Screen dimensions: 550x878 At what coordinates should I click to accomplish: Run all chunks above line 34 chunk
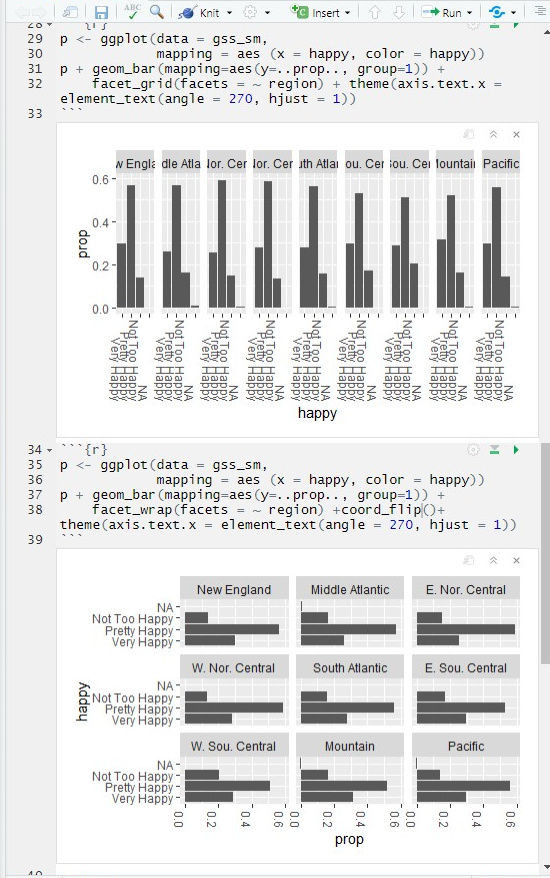click(495, 450)
